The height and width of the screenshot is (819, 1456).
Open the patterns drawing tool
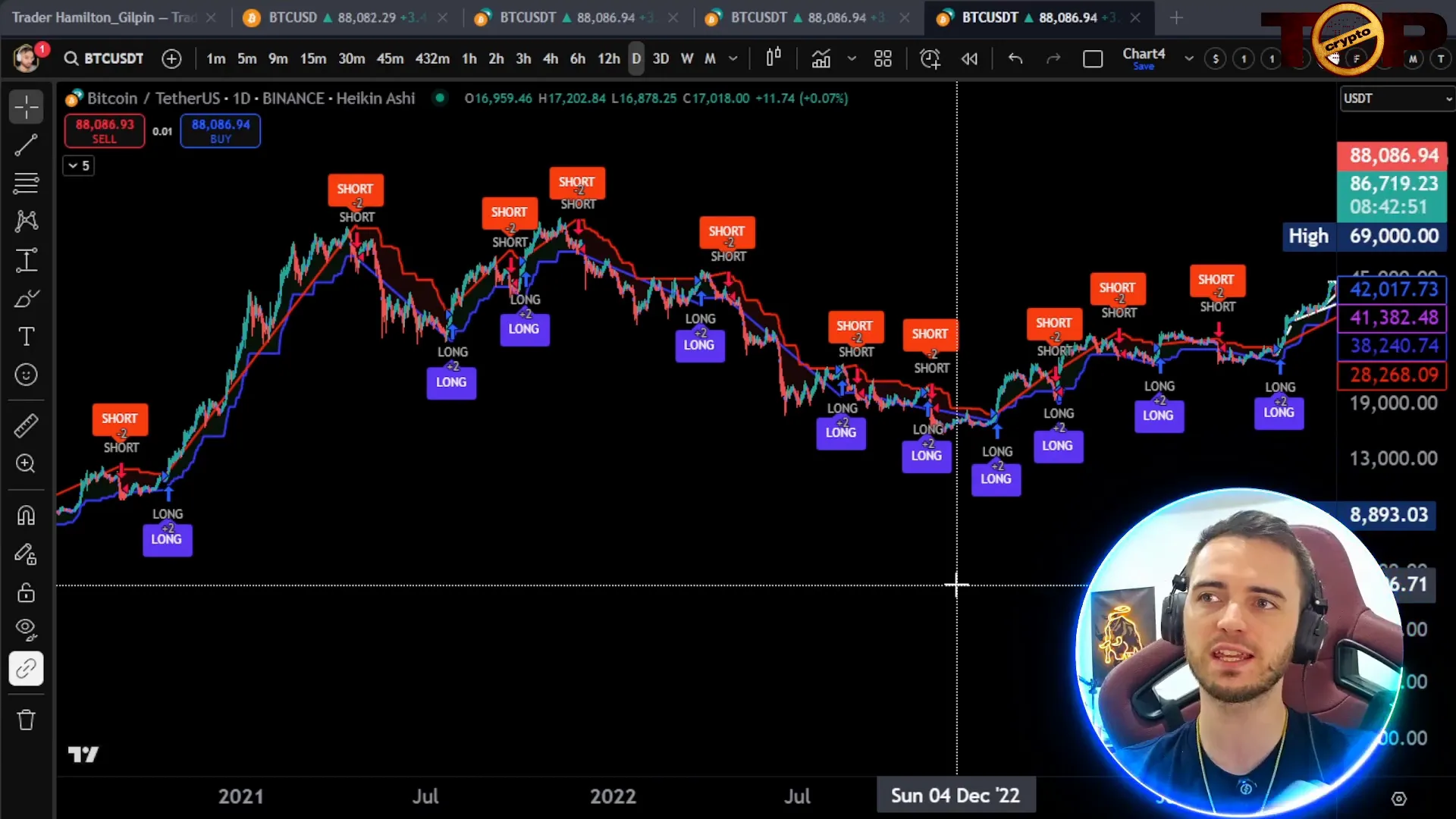(26, 221)
